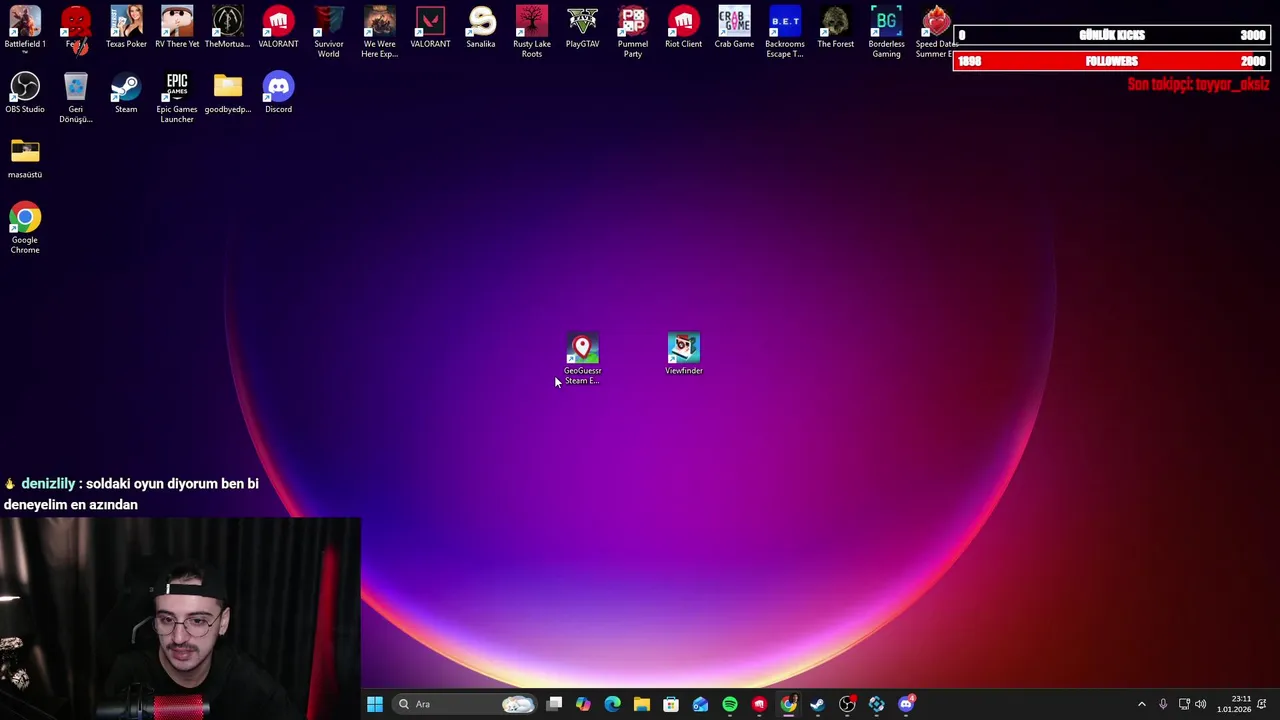The width and height of the screenshot is (1280, 720).
Task: Open Backrooms Escape Together shortcut
Action: pos(785,32)
